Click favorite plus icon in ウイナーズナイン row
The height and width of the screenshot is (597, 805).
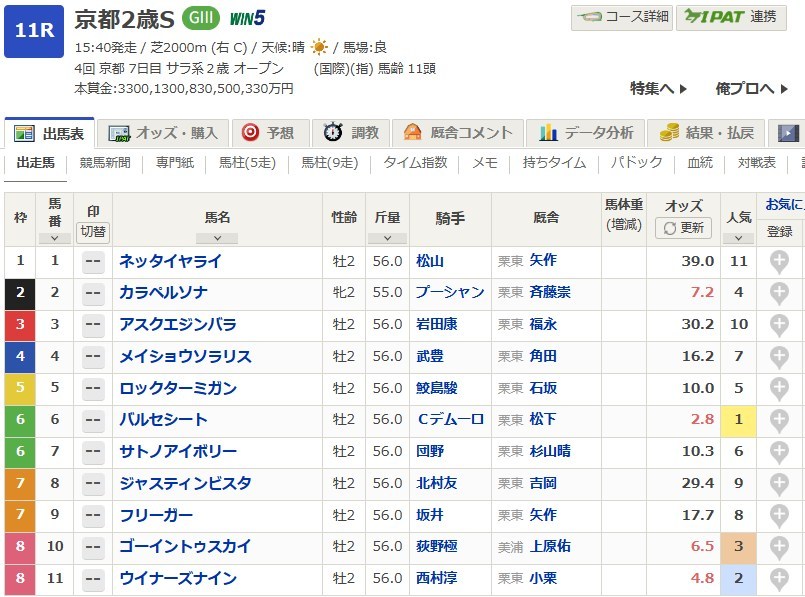[779, 580]
